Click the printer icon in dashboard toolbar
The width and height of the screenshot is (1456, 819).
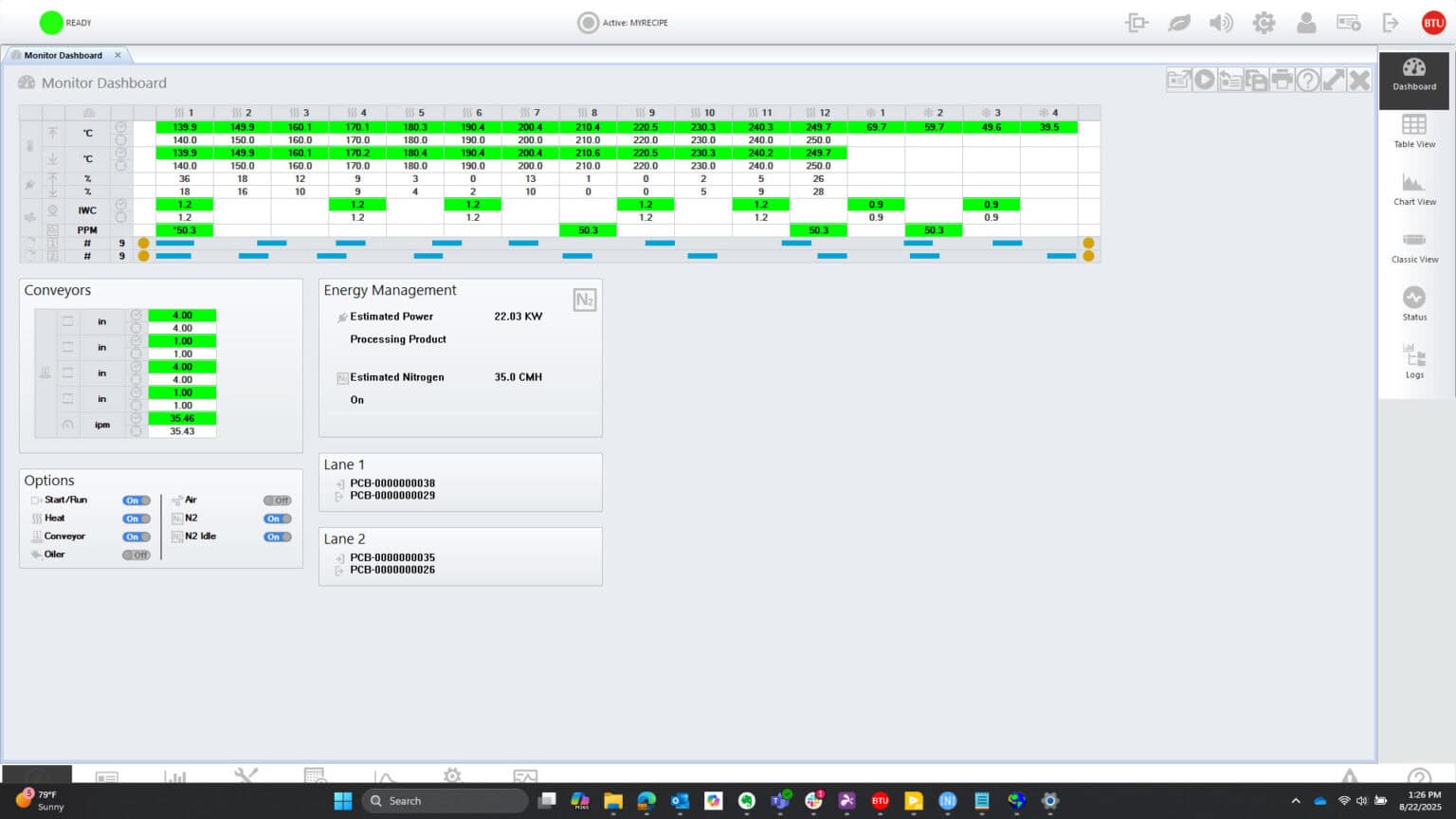1282,81
